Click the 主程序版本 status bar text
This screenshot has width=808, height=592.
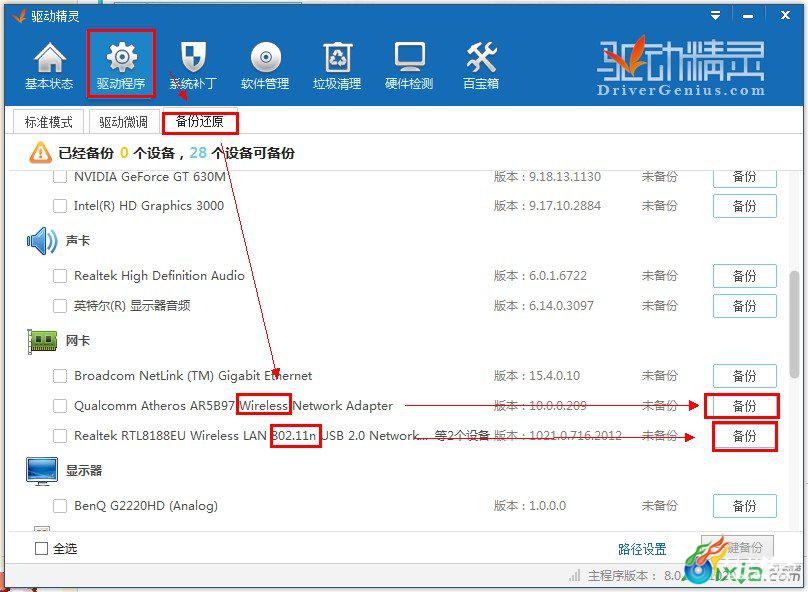tap(622, 576)
